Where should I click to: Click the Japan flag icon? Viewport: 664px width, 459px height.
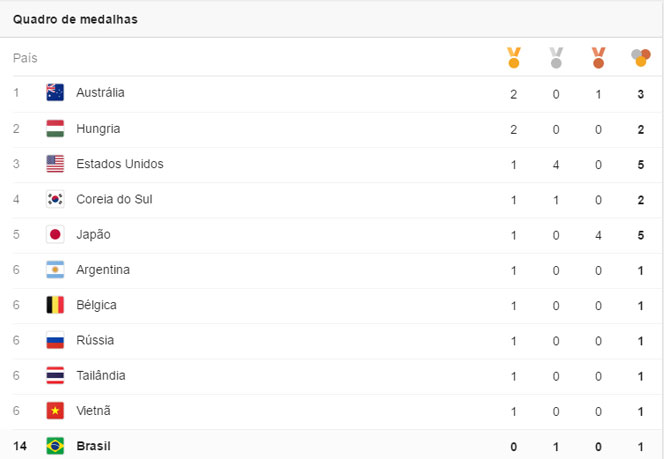(x=55, y=235)
